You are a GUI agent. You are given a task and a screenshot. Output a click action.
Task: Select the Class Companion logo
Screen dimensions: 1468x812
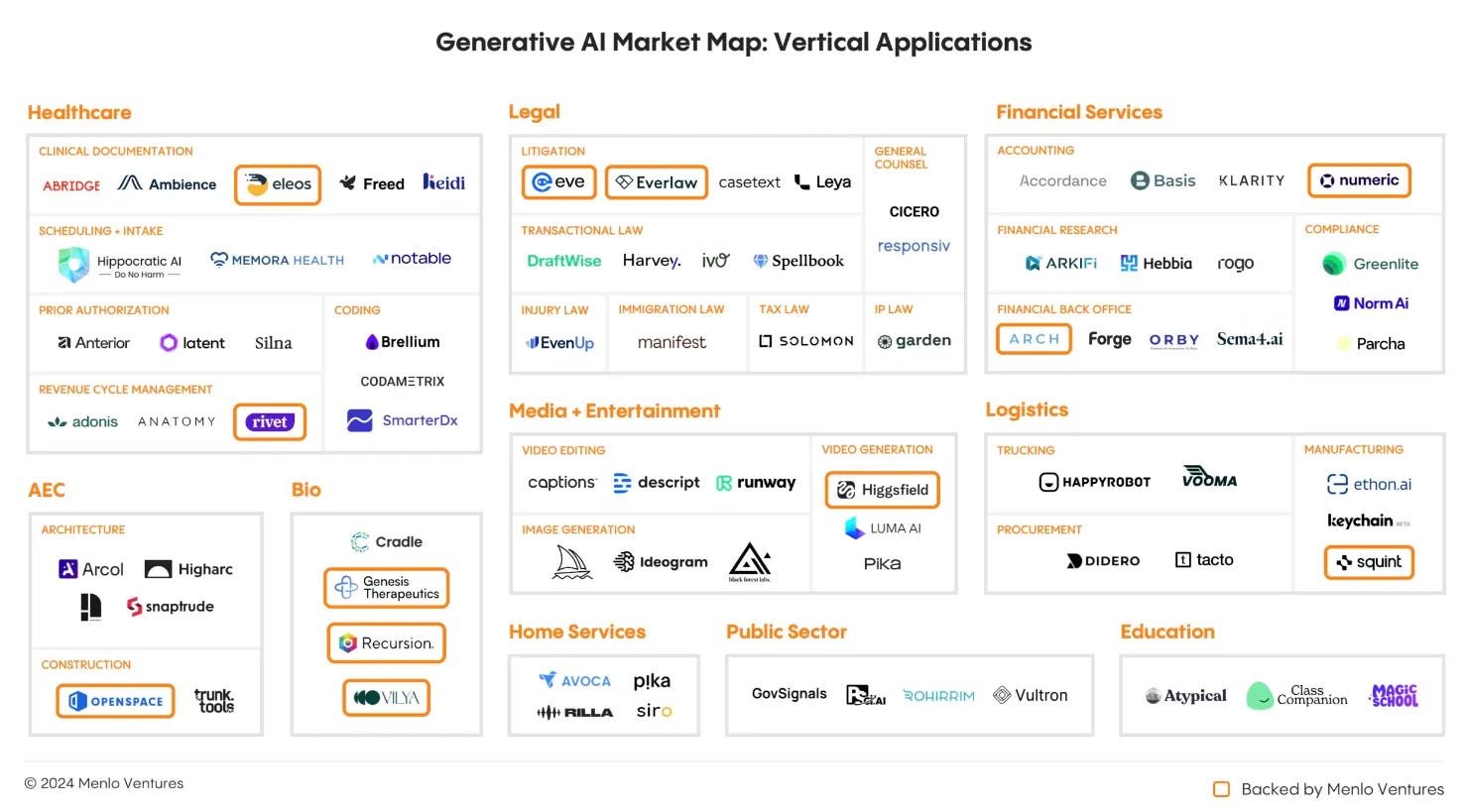(1297, 695)
